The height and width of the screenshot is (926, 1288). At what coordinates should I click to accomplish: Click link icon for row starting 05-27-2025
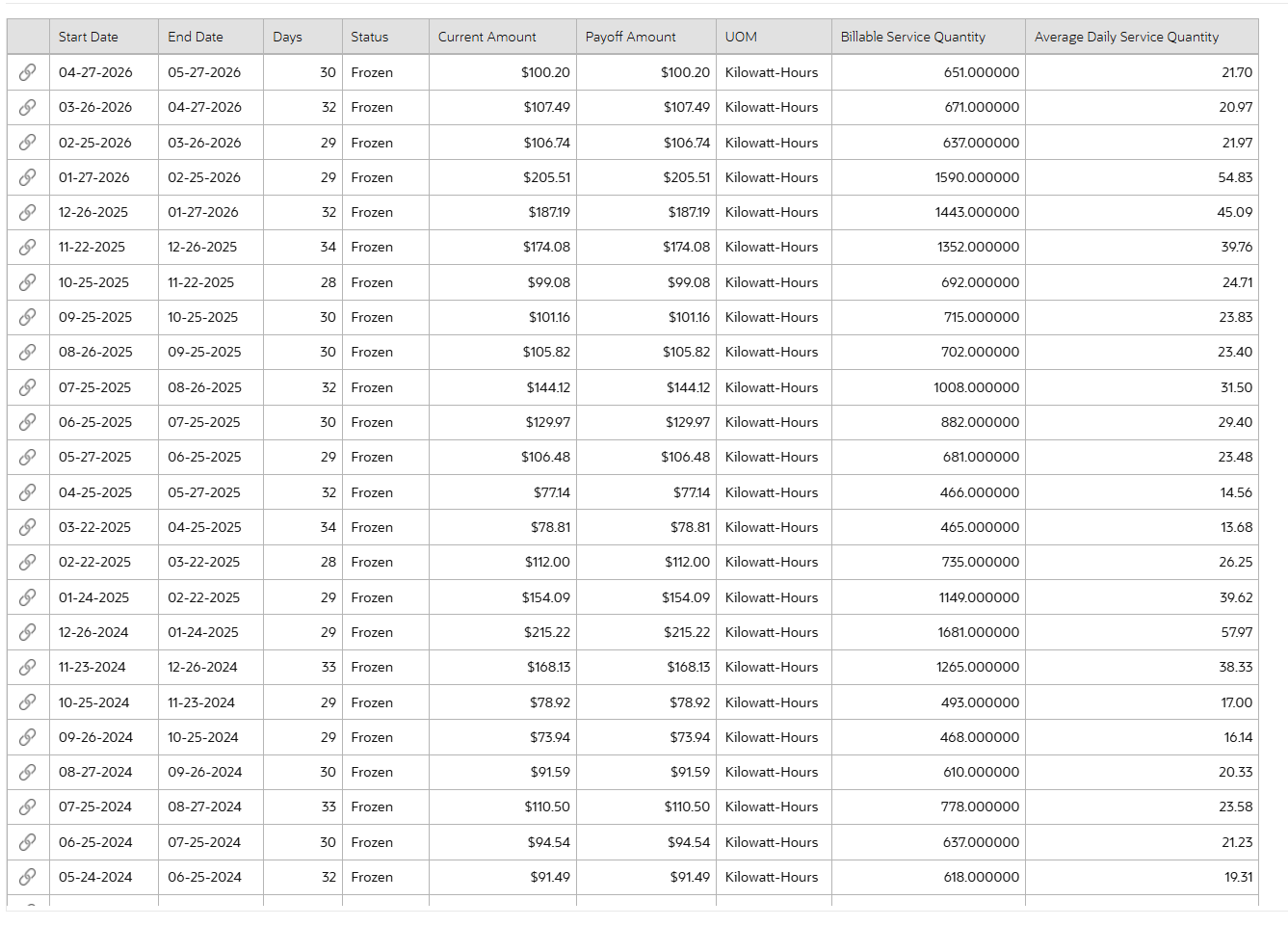pos(28,457)
